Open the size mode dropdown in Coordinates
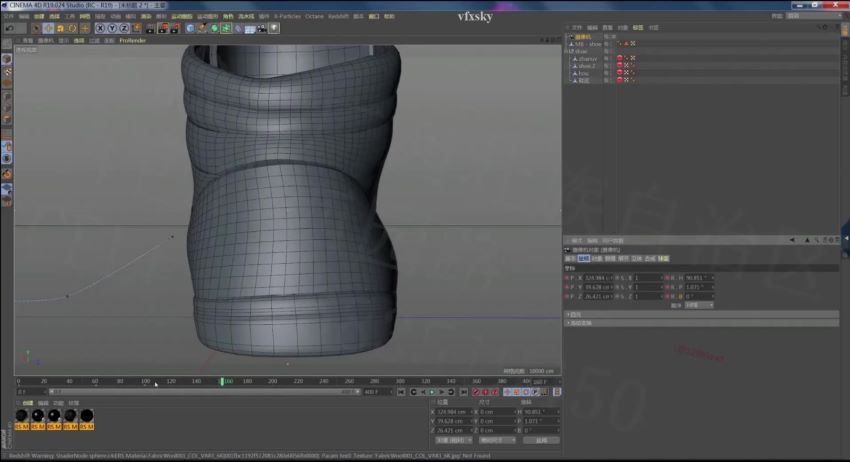Image resolution: width=850 pixels, height=462 pixels. tap(497, 440)
